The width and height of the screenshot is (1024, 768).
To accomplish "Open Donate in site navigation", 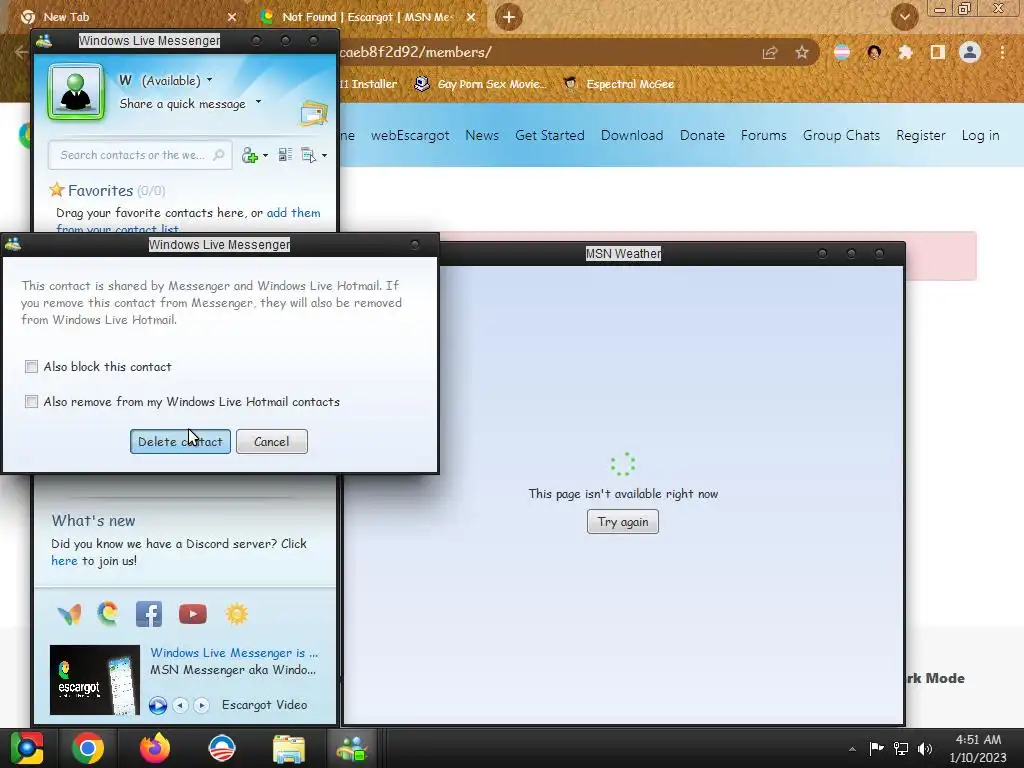I will (703, 135).
